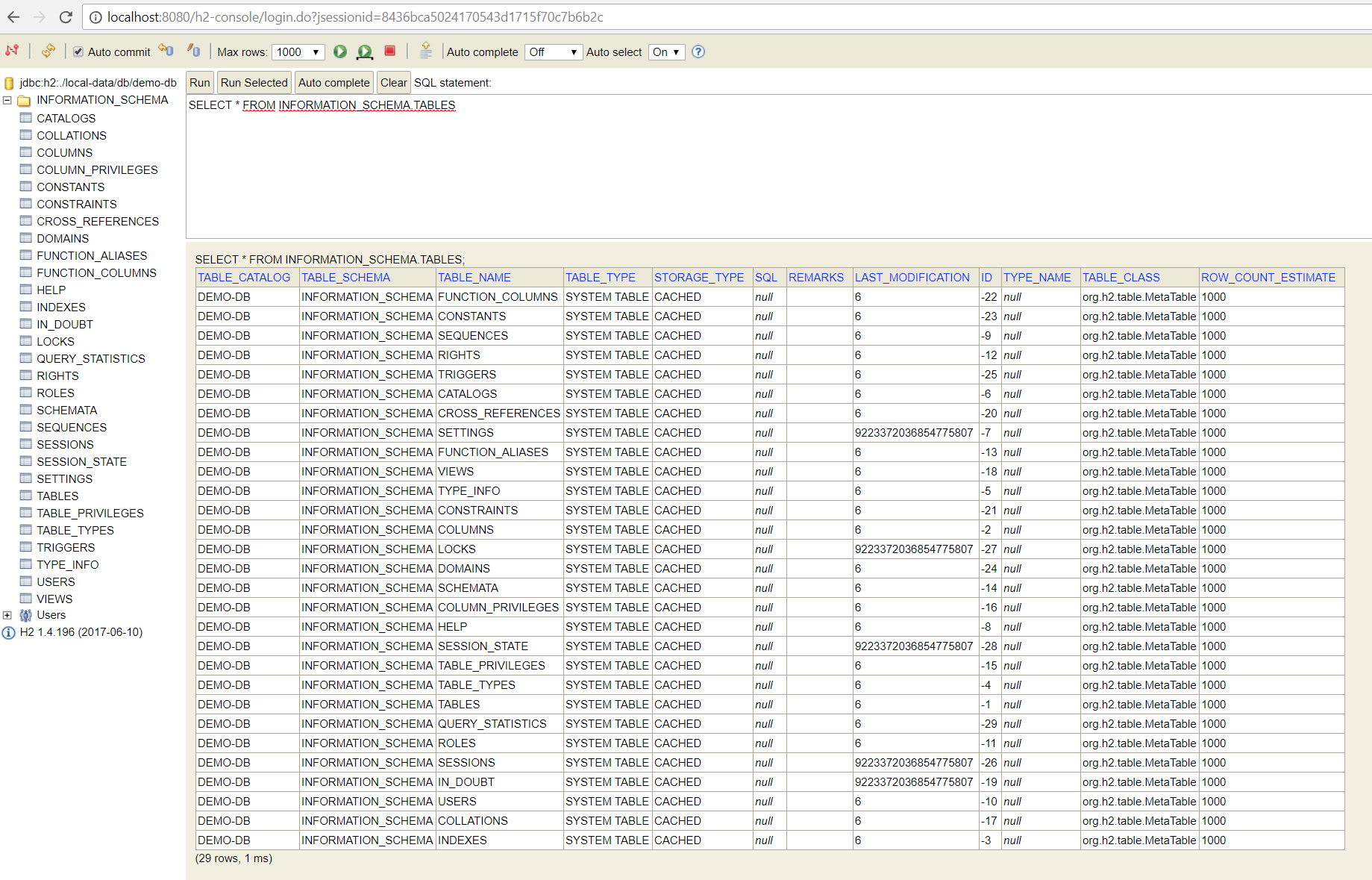
Task: Open the Auto select On dropdown
Action: (x=666, y=52)
